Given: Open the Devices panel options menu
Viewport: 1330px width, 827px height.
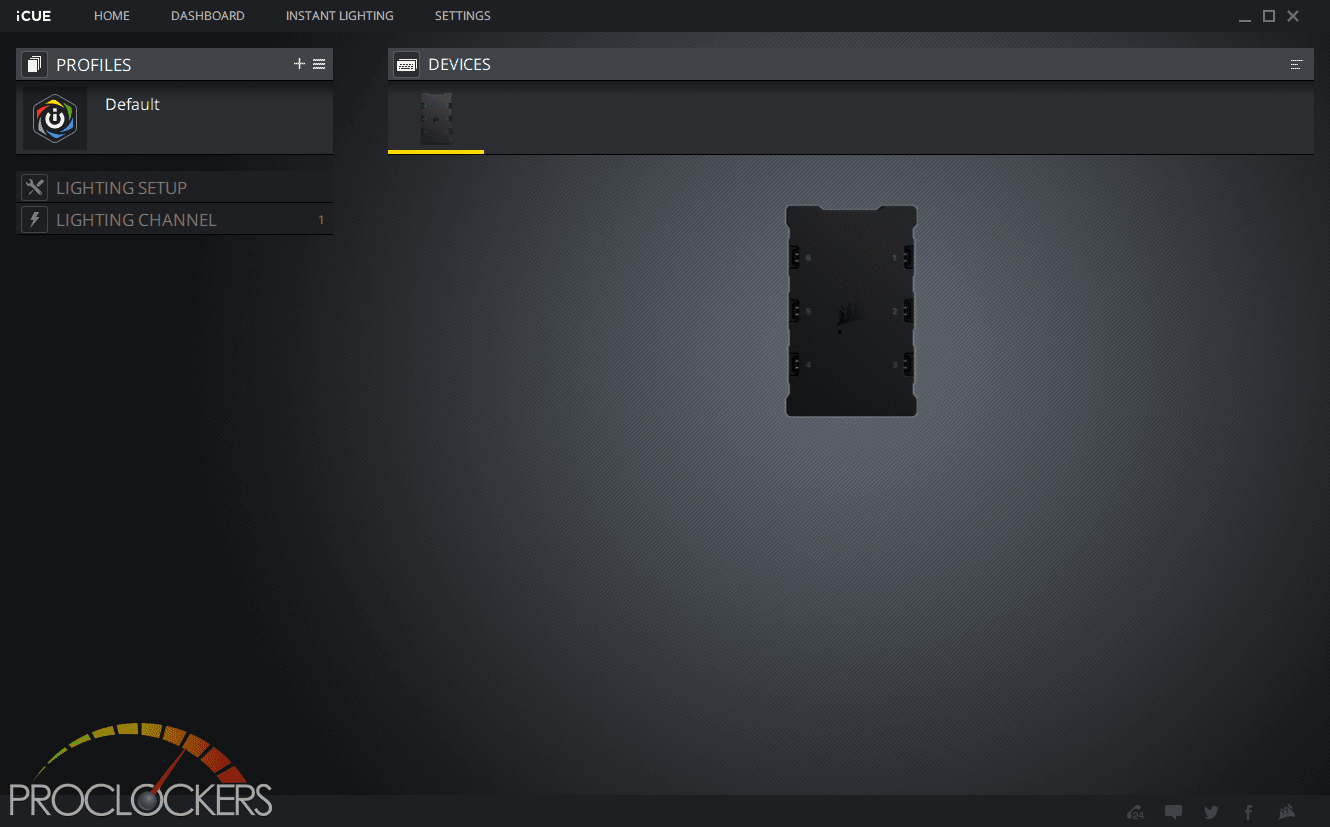Looking at the screenshot, I should coord(1297,64).
